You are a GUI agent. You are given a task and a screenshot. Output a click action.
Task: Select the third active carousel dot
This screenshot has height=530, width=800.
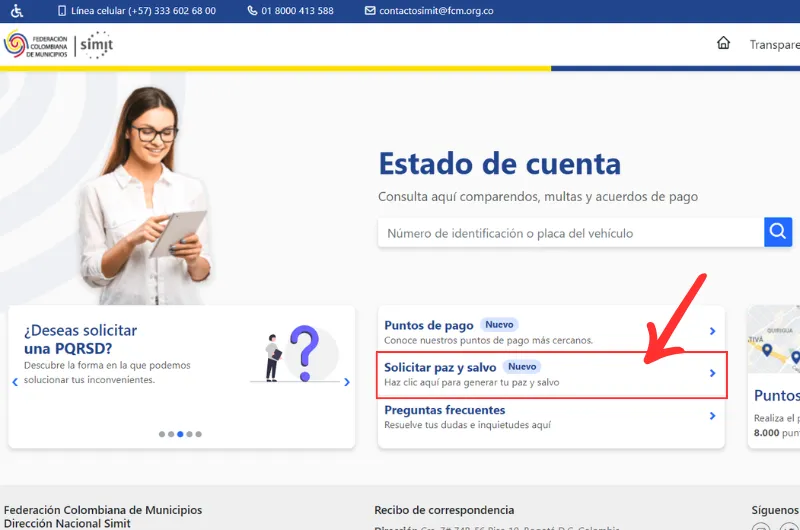tap(180, 434)
